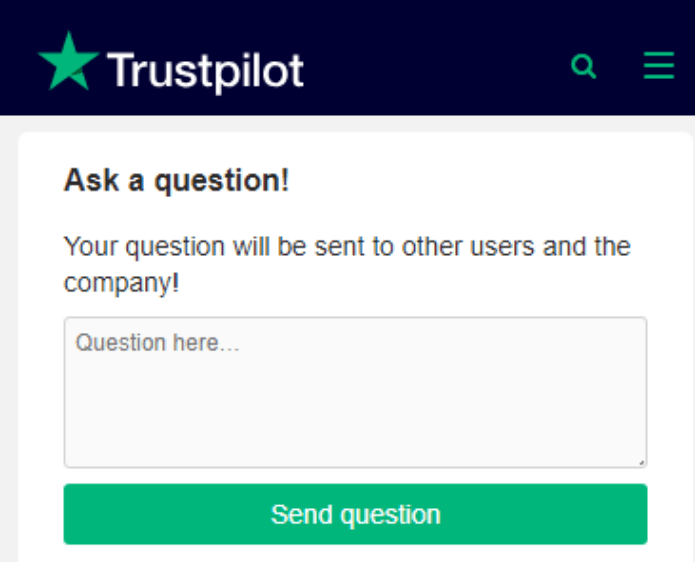Viewport: 695px width, 562px height.
Task: Click the words "and the" in description
Action: tap(587, 246)
